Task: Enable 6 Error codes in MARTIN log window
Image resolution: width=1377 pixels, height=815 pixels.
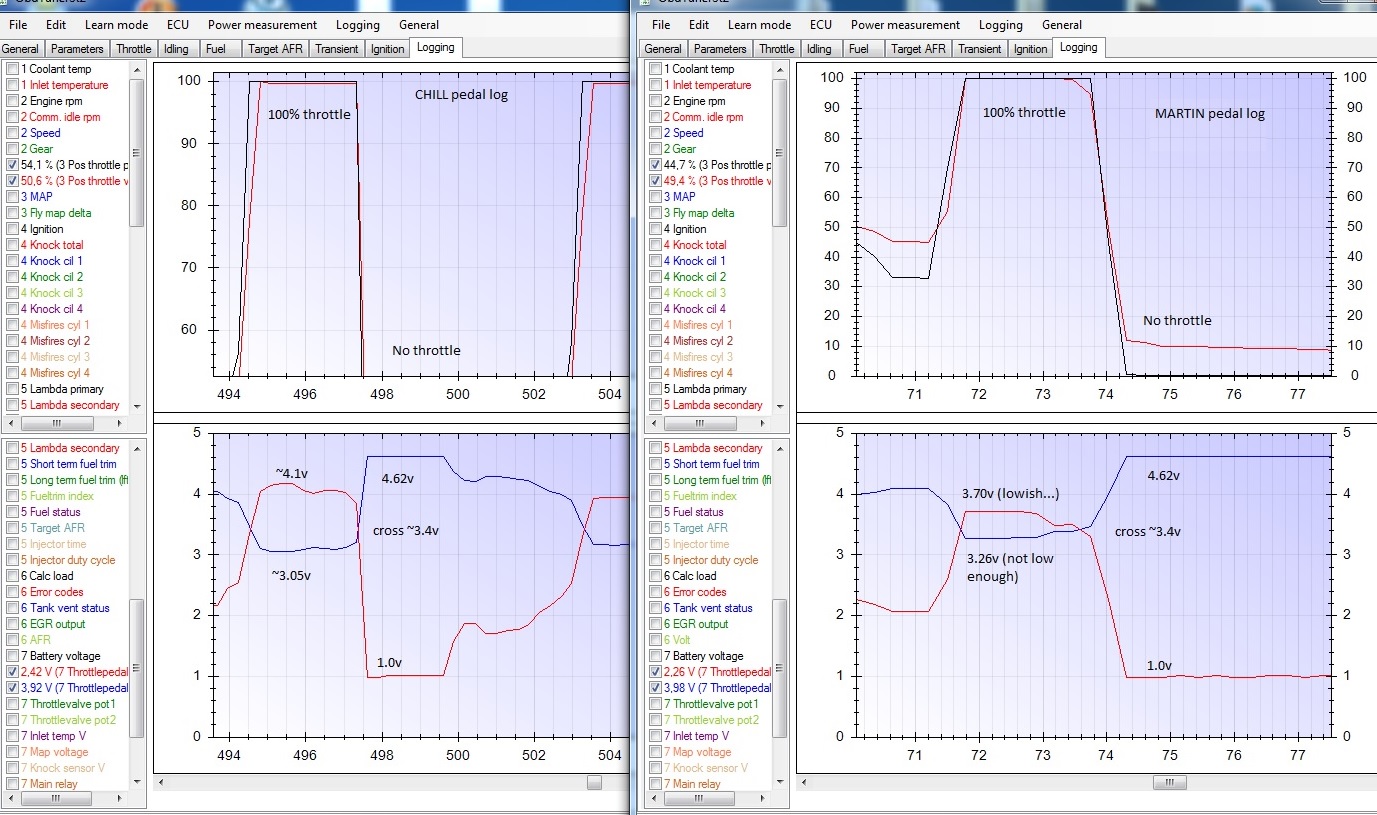Action: [x=656, y=592]
